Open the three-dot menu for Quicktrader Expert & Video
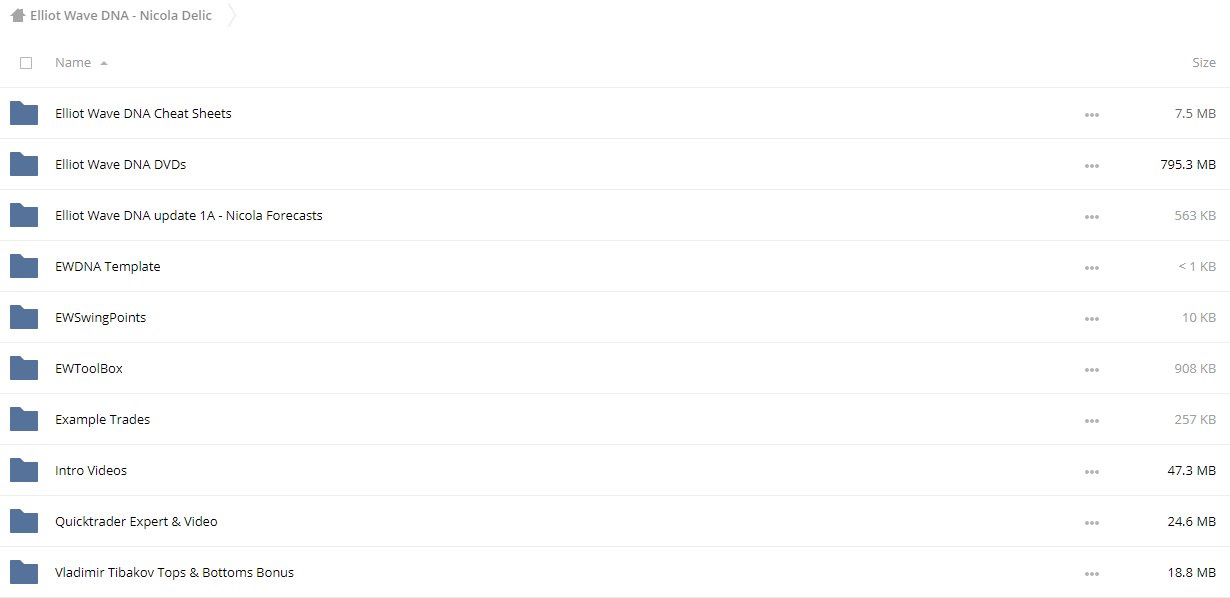Screen dimensions: 1230x598 (x=1091, y=522)
